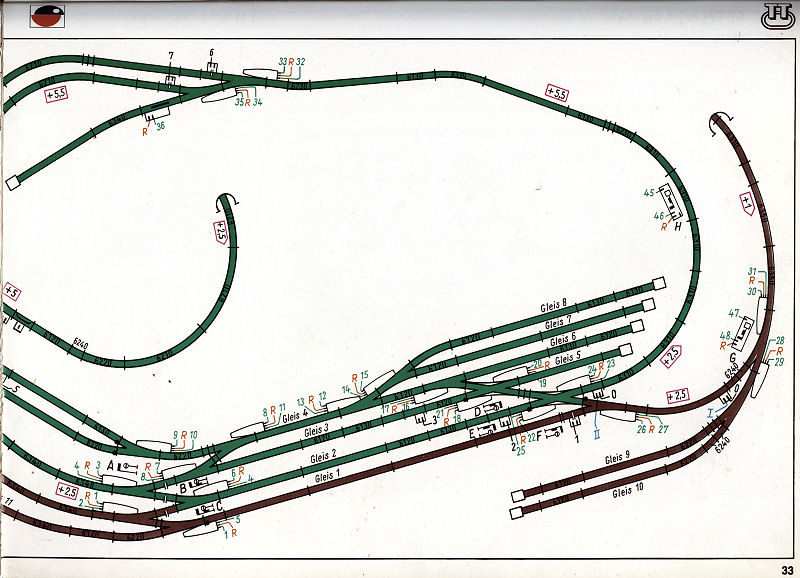Screen dimensions: 800x578
Task: Select signal symbol F
Action: point(551,434)
